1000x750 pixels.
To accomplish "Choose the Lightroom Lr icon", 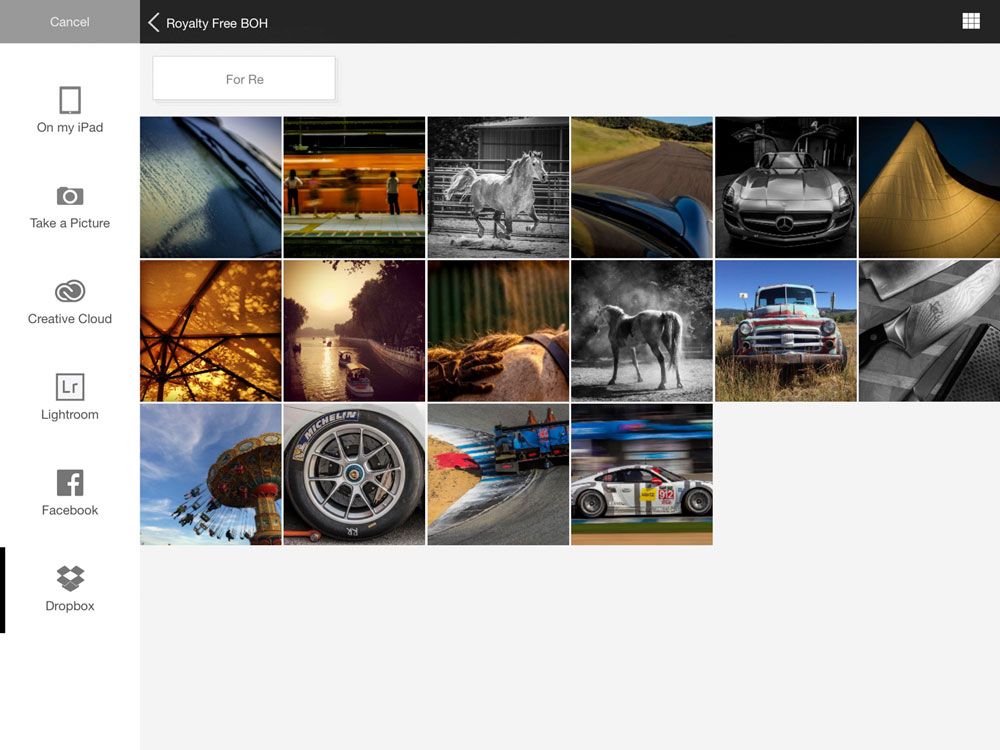I will tap(70, 387).
